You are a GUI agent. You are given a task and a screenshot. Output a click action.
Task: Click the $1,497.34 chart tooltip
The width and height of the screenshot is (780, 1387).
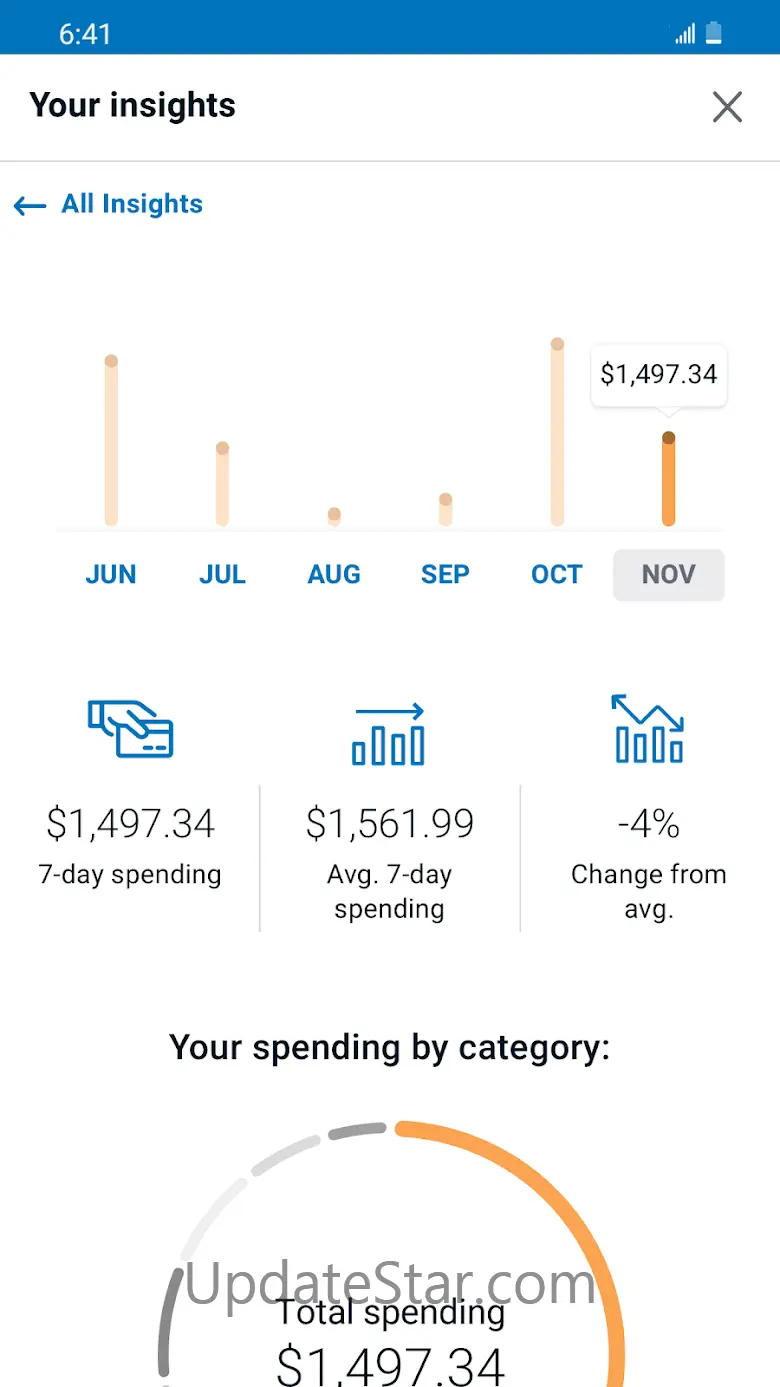(659, 375)
